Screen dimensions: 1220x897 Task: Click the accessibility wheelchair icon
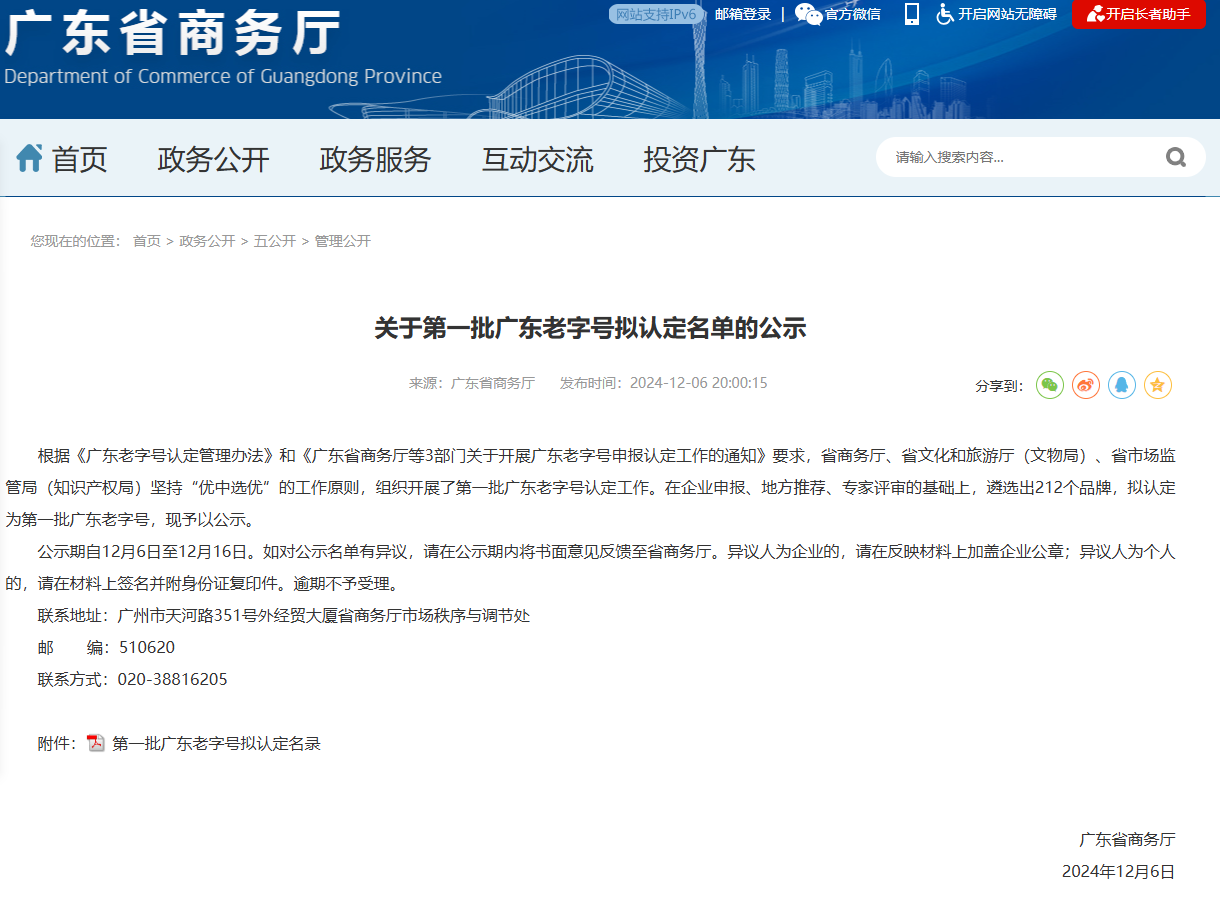pos(945,14)
